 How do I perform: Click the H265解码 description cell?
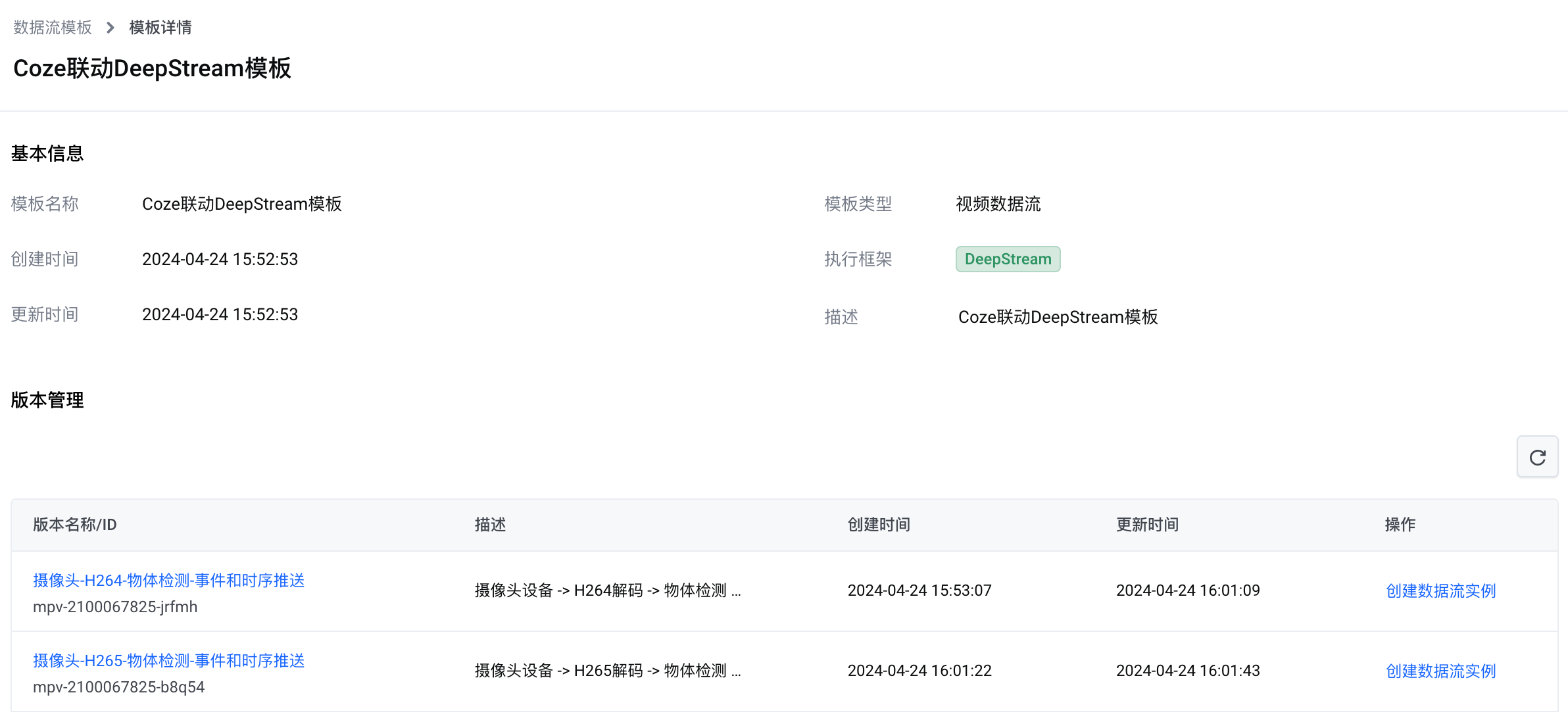tap(608, 671)
